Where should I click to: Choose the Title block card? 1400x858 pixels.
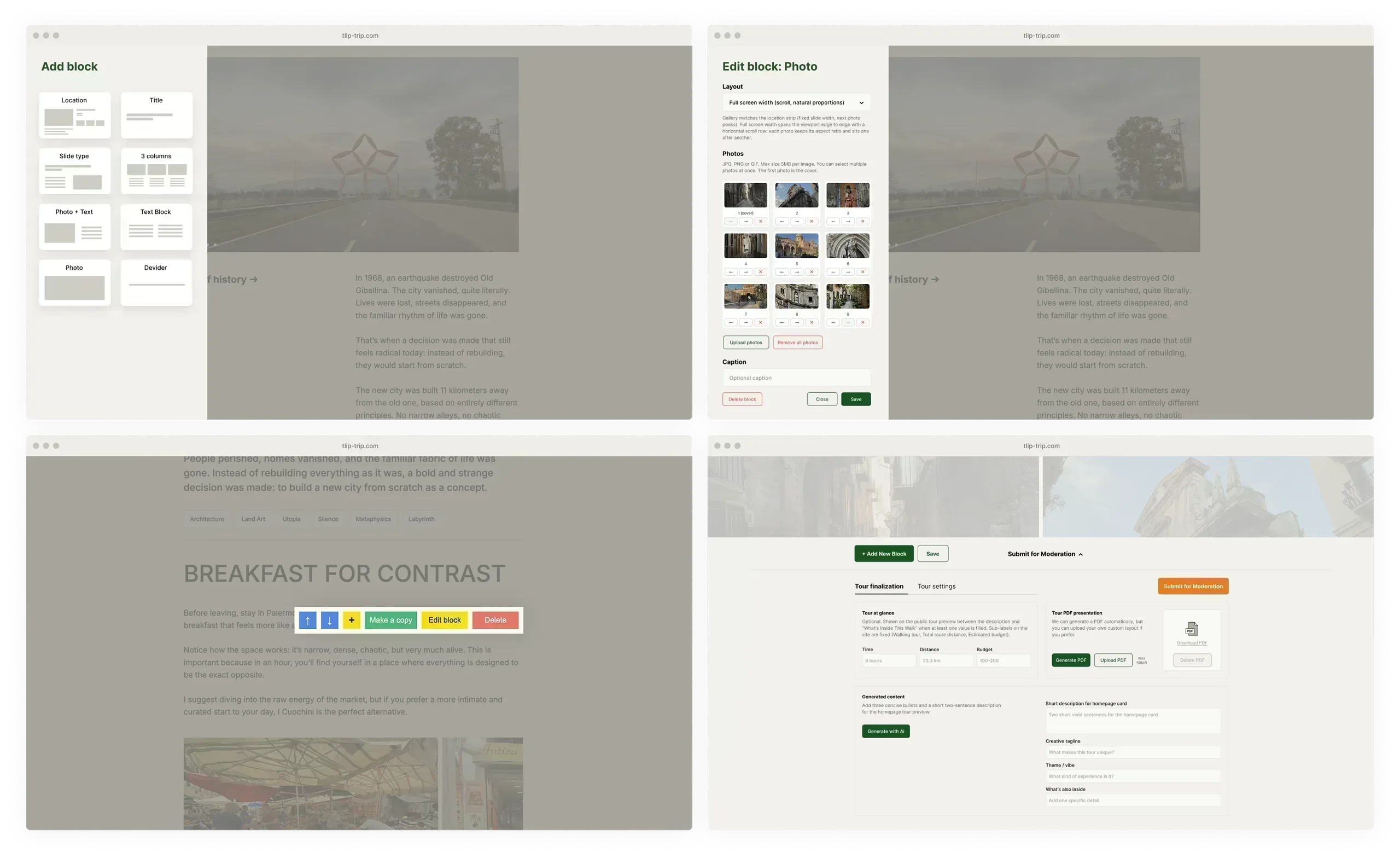[156, 115]
